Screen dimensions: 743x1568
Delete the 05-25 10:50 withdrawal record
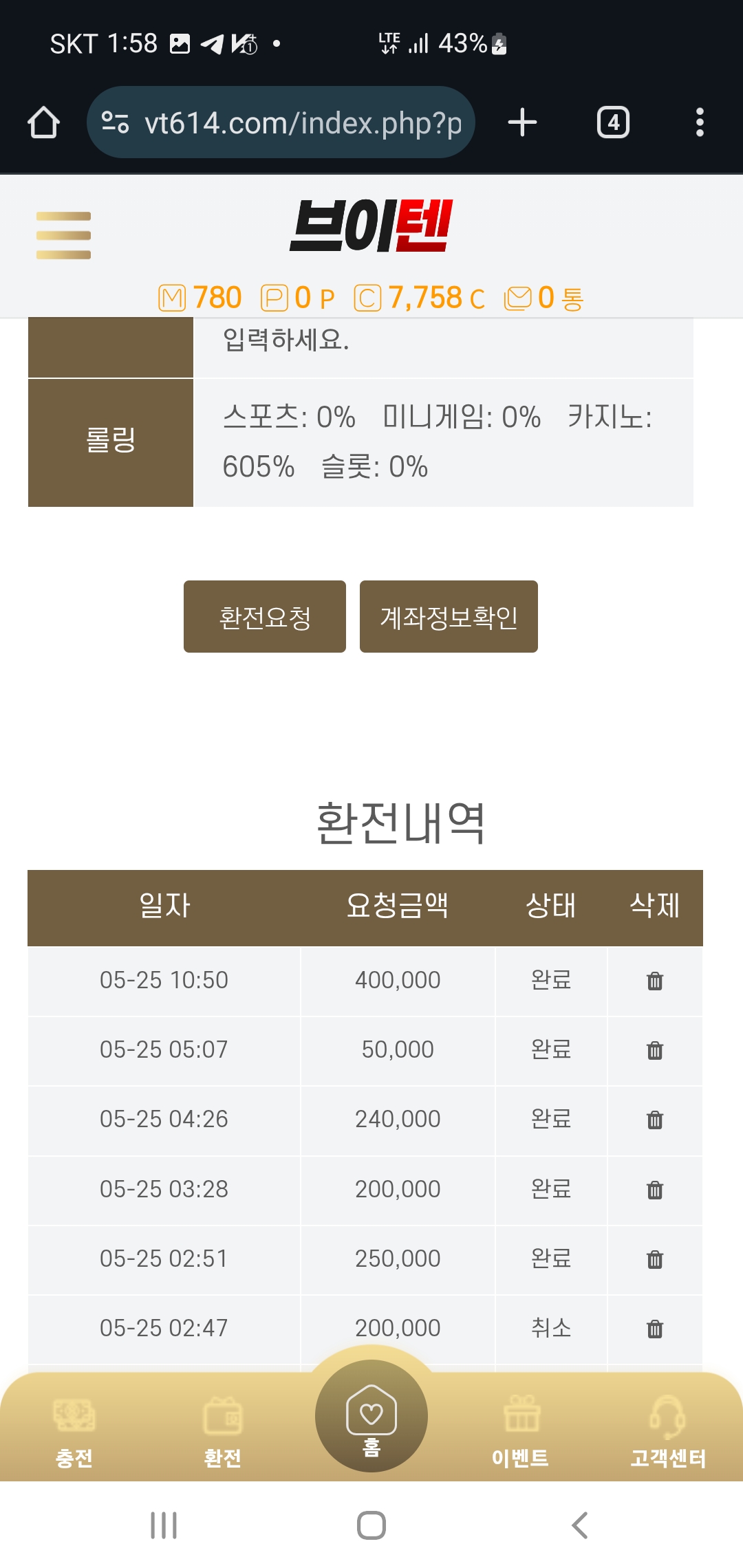655,981
